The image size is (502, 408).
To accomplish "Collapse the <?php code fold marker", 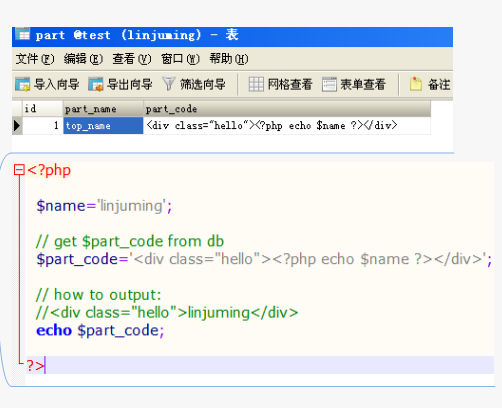I will click(19, 170).
